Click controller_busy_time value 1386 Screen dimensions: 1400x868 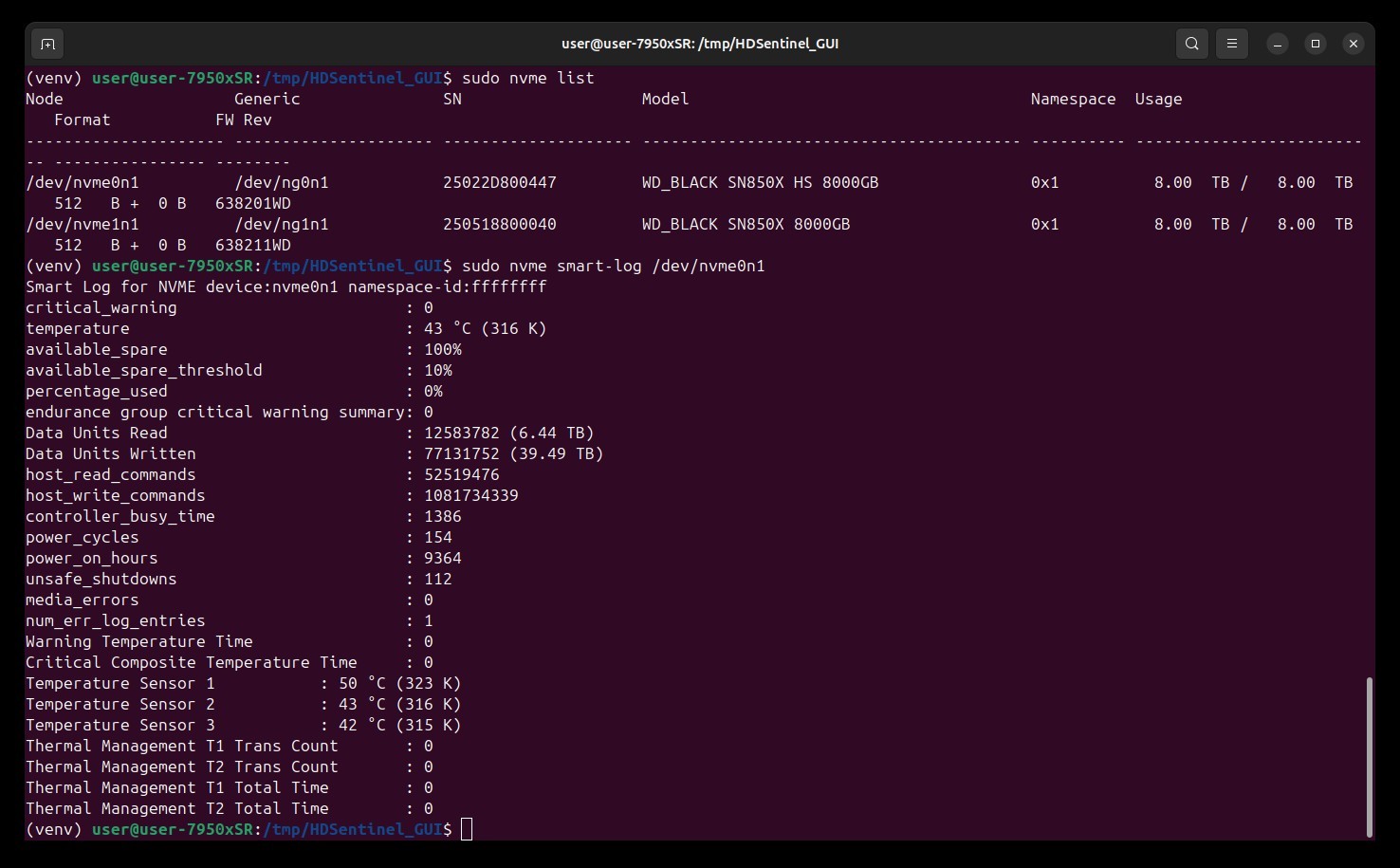(443, 516)
